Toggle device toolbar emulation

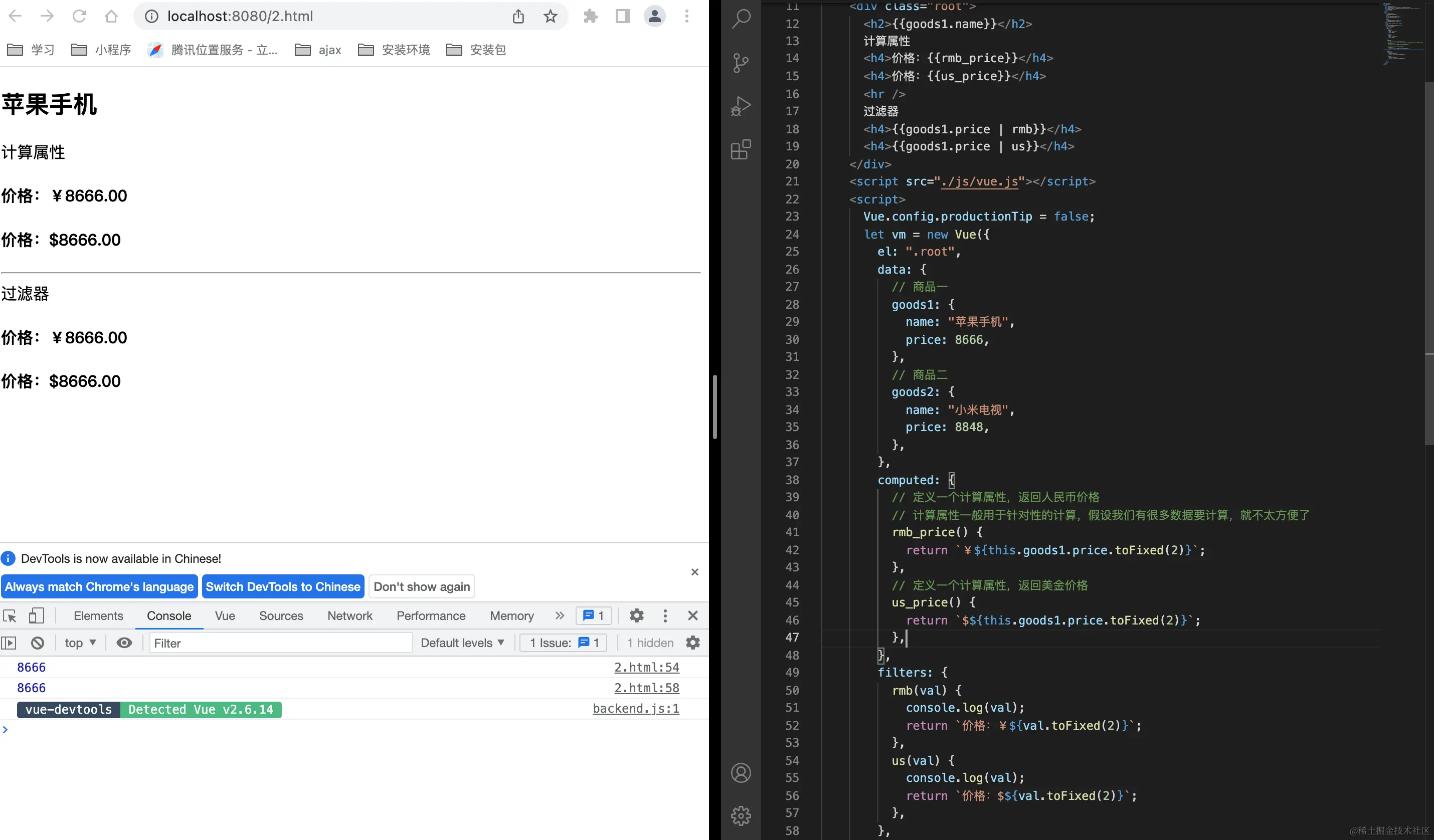tap(37, 615)
